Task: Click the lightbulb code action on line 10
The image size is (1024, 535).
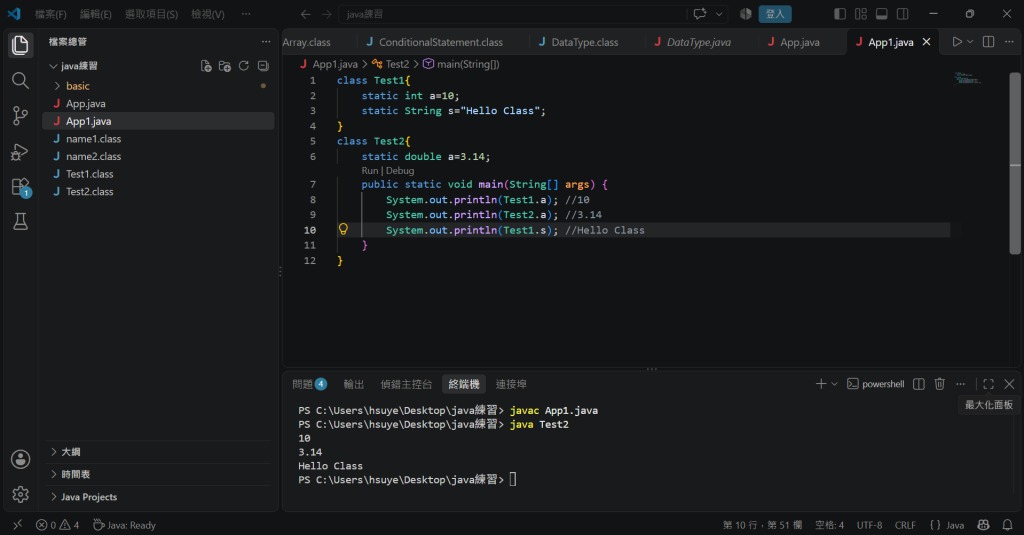Action: [x=343, y=229]
